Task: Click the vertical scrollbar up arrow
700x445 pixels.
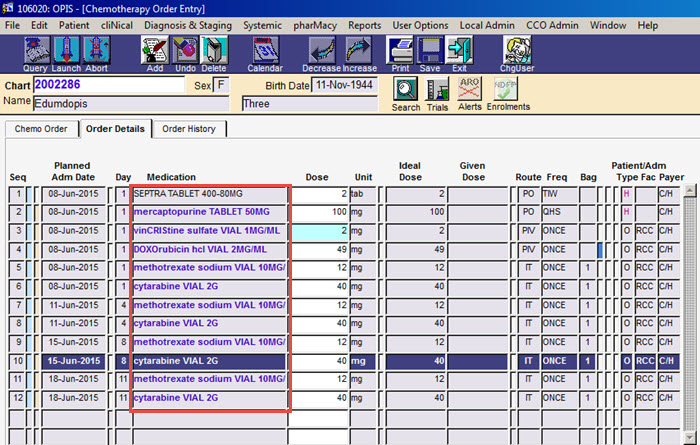Action: tap(690, 191)
